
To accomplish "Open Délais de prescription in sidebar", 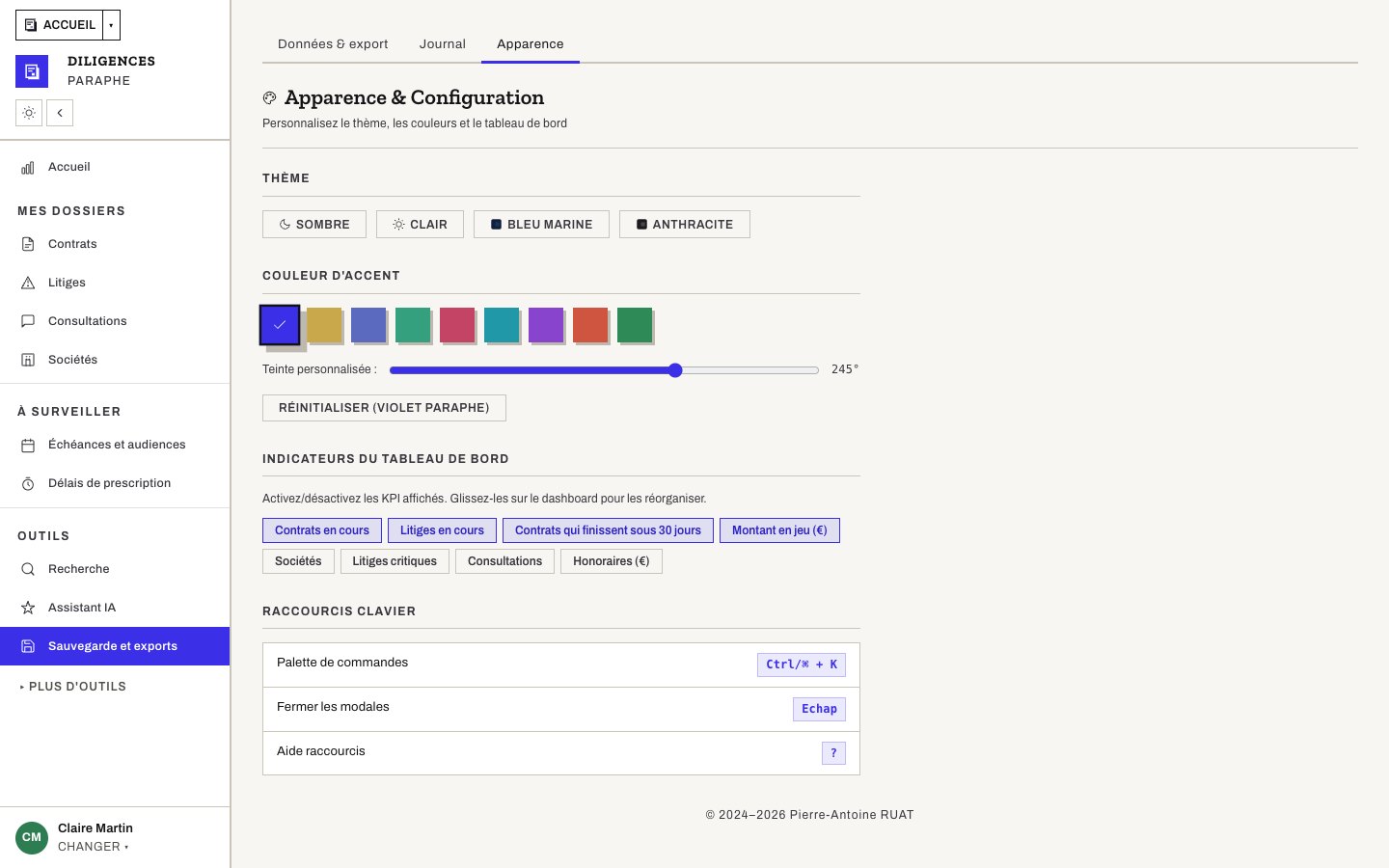I will [x=115, y=483].
